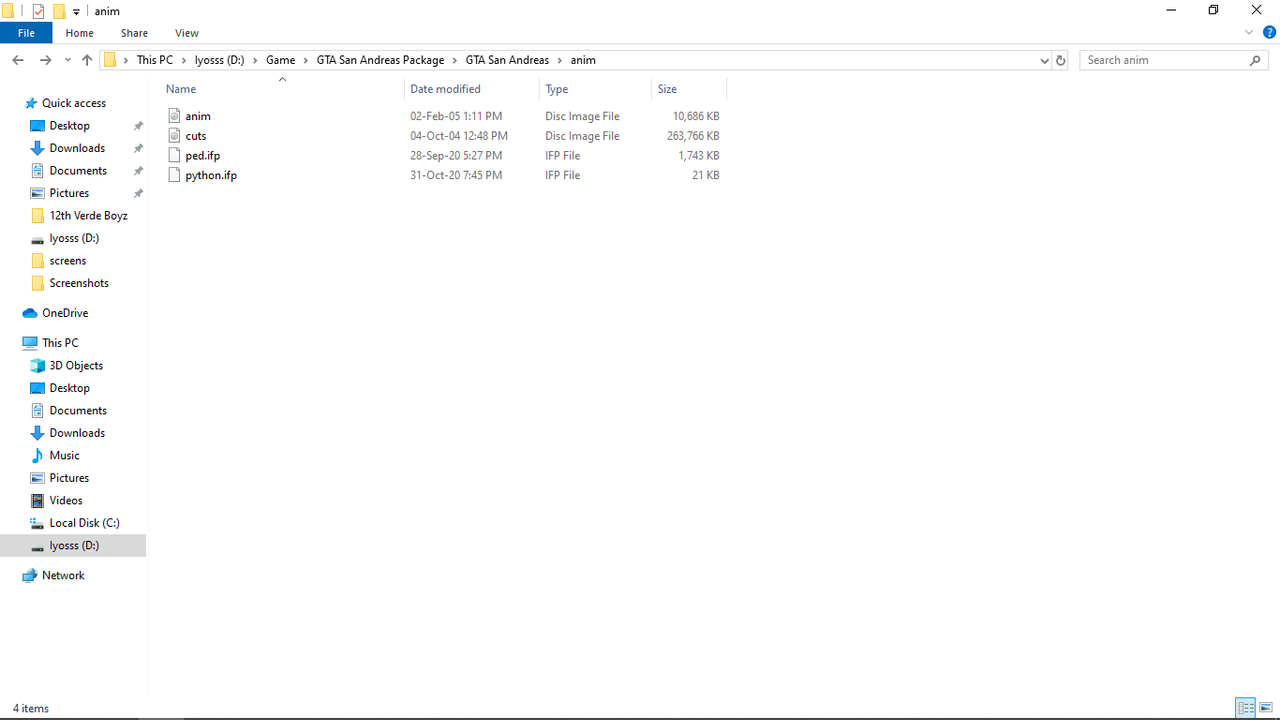The width and height of the screenshot is (1280, 720).
Task: Open pinned Desktop under Quick access
Action: (70, 126)
